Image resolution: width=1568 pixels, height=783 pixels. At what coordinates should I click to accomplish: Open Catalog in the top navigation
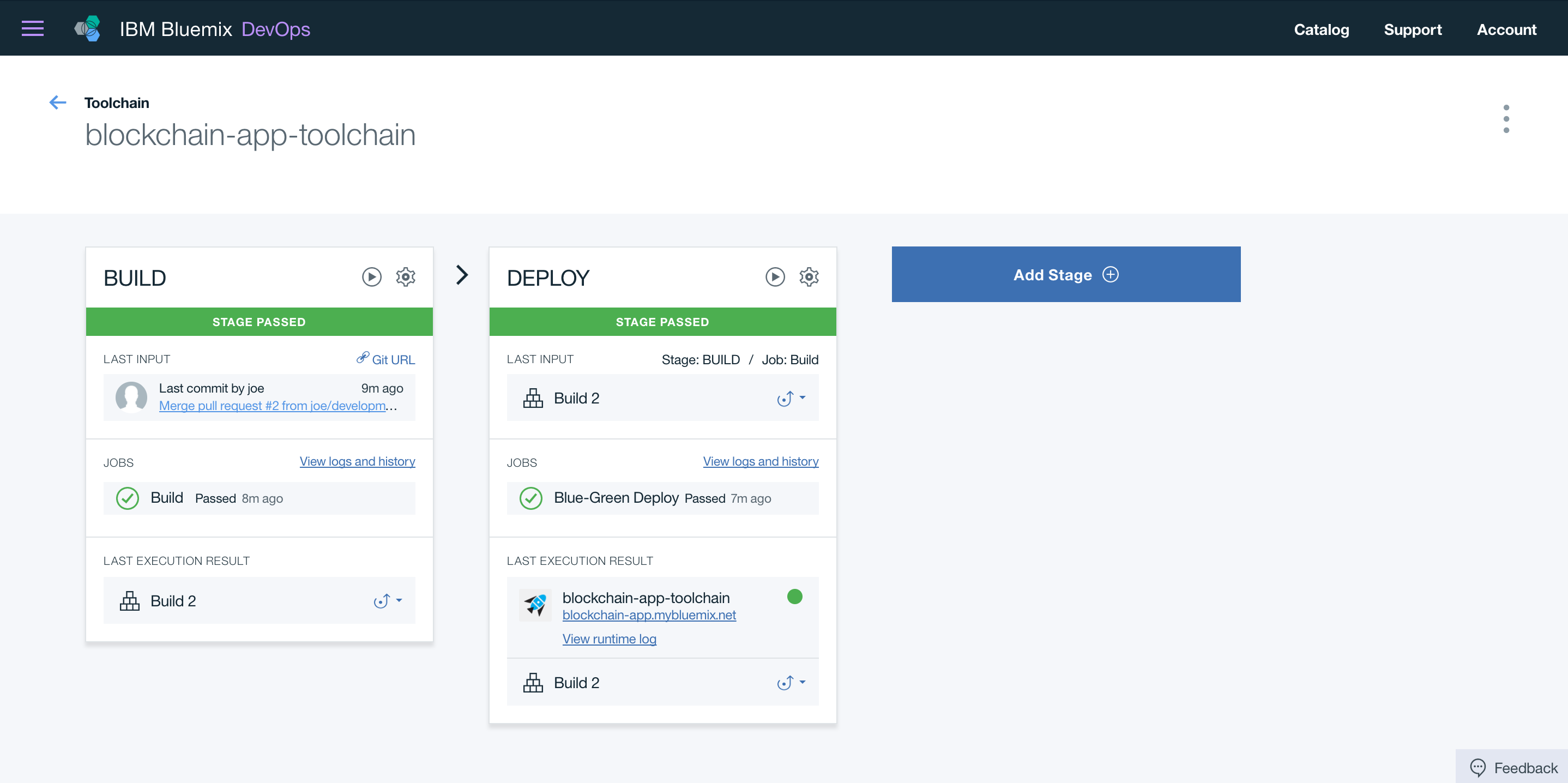(x=1321, y=29)
